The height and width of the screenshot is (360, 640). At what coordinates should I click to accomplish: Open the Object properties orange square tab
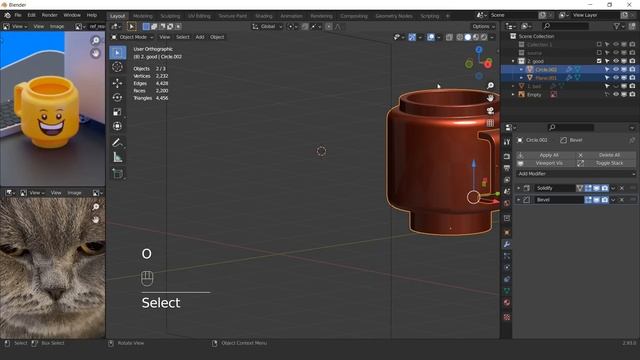[507, 233]
